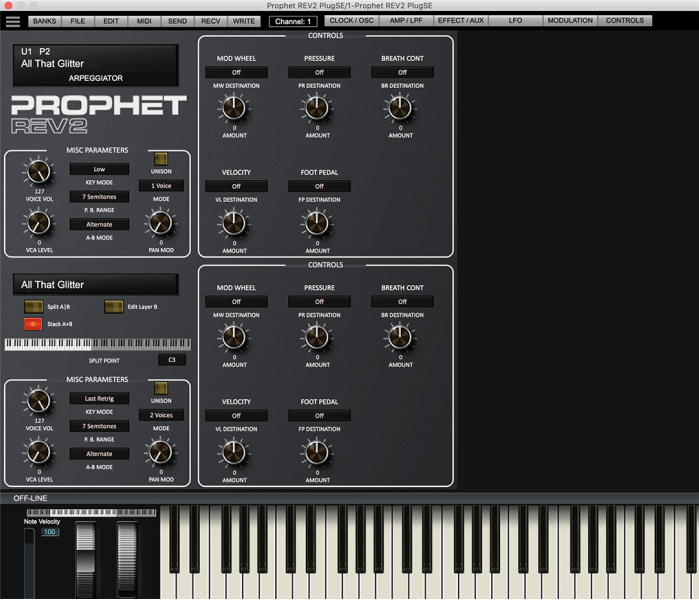The width and height of the screenshot is (699, 600).
Task: Click lower Breath Cont amount knob
Action: [400, 337]
